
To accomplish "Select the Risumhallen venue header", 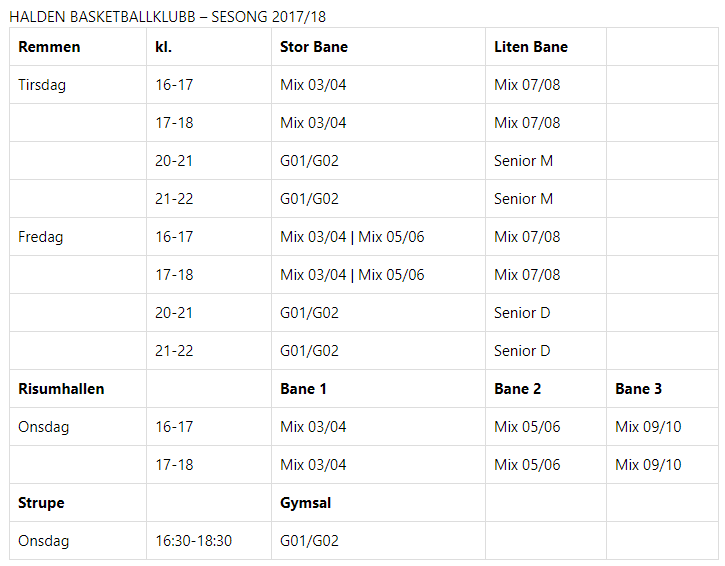I will [61, 389].
